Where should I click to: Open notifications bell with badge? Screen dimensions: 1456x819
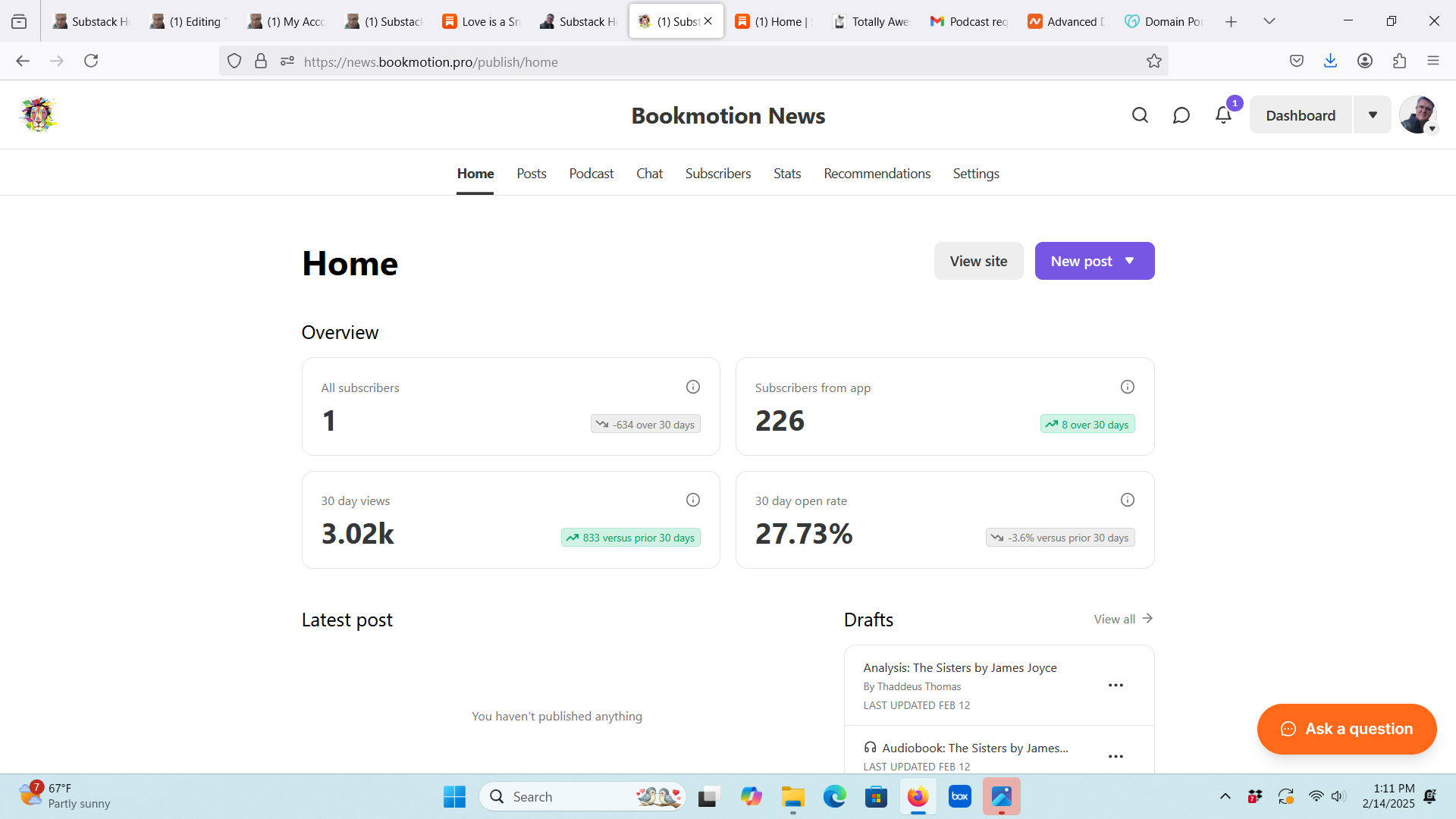[x=1223, y=115]
